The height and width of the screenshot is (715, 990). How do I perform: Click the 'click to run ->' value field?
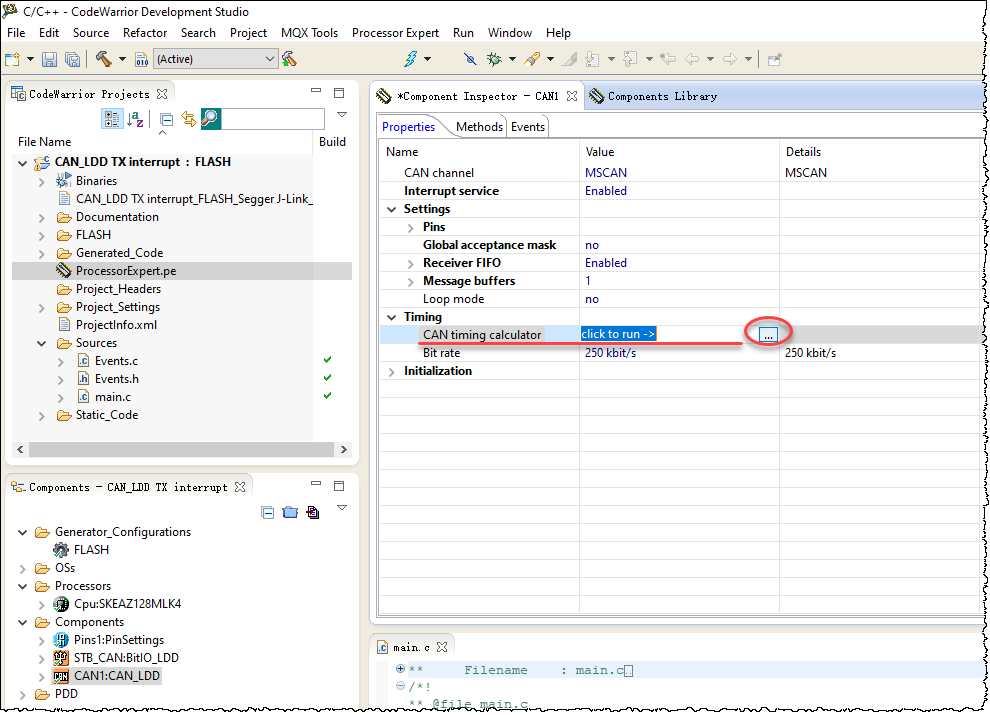coord(618,334)
